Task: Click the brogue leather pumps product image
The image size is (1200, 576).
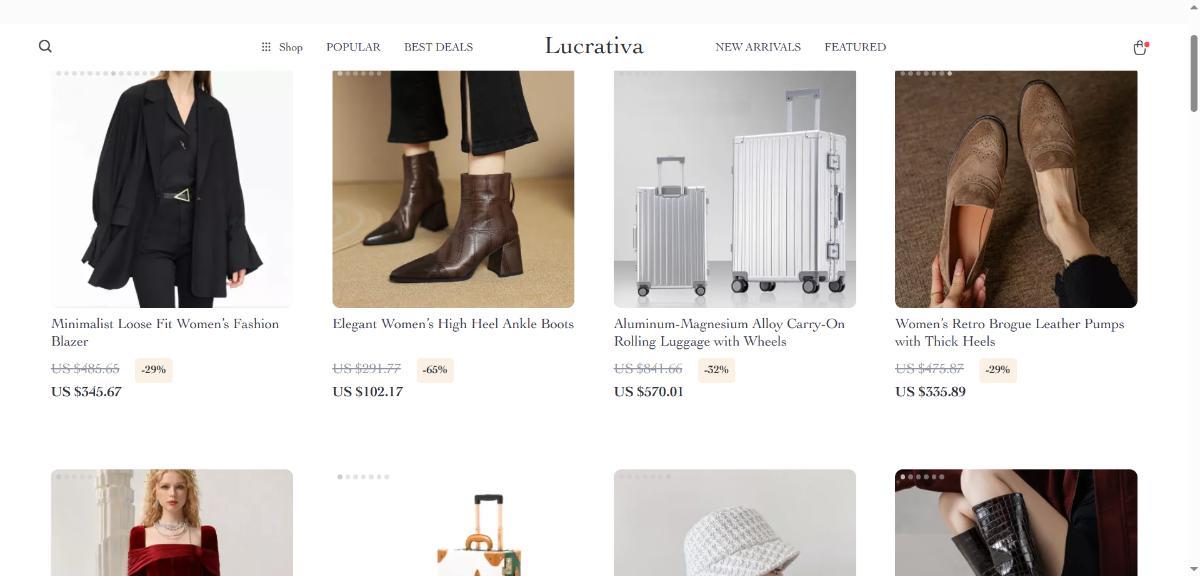Action: coord(1016,188)
